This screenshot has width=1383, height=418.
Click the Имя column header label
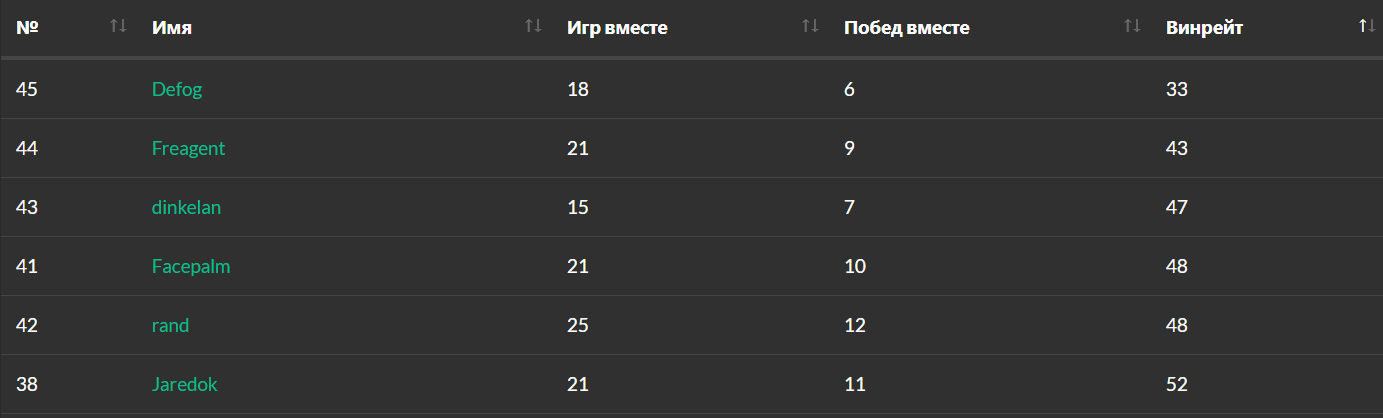pyautogui.click(x=172, y=28)
